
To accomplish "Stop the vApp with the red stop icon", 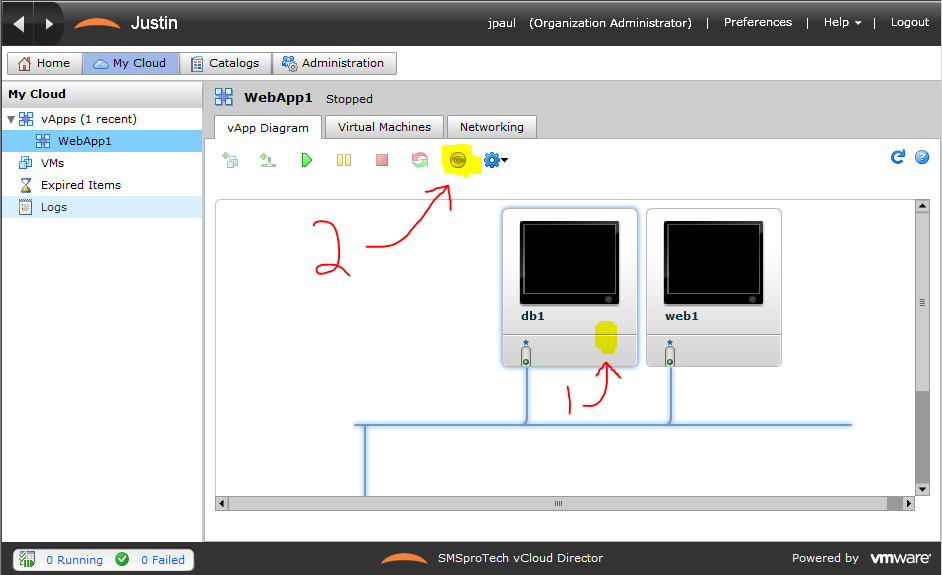I will (381, 160).
